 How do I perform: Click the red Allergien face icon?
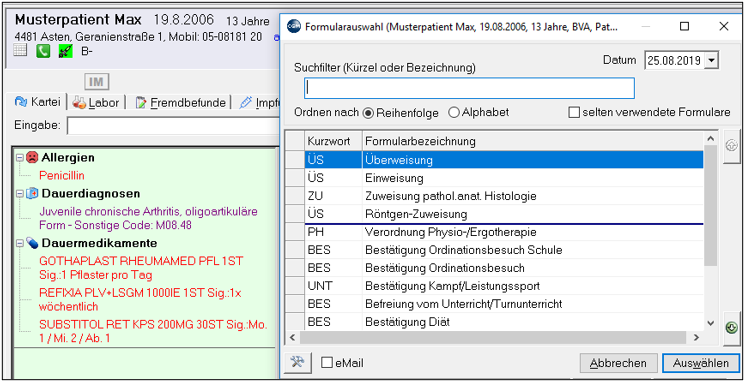(x=32, y=157)
